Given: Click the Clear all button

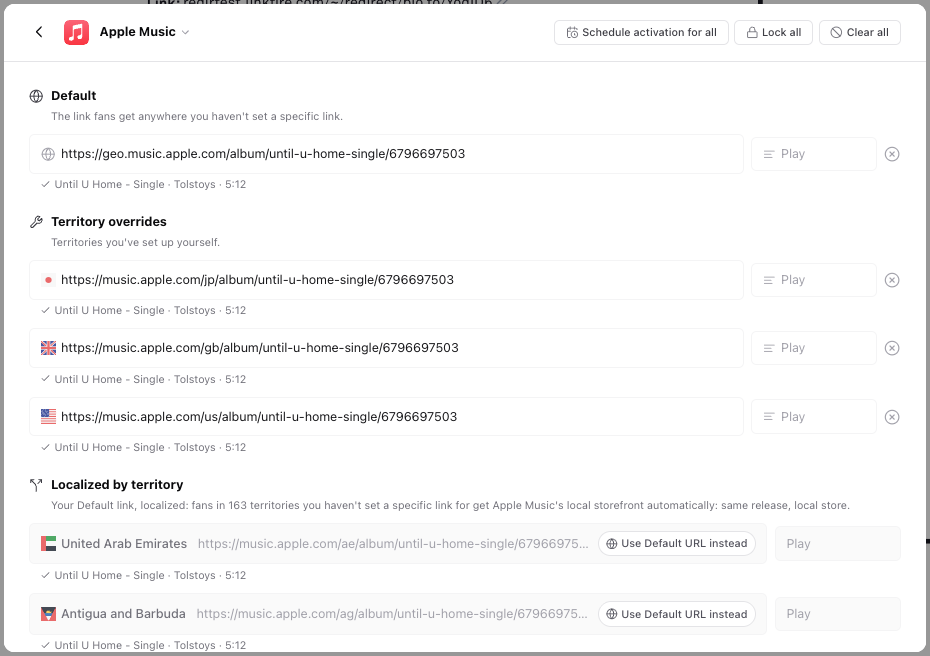Looking at the screenshot, I should (859, 33).
